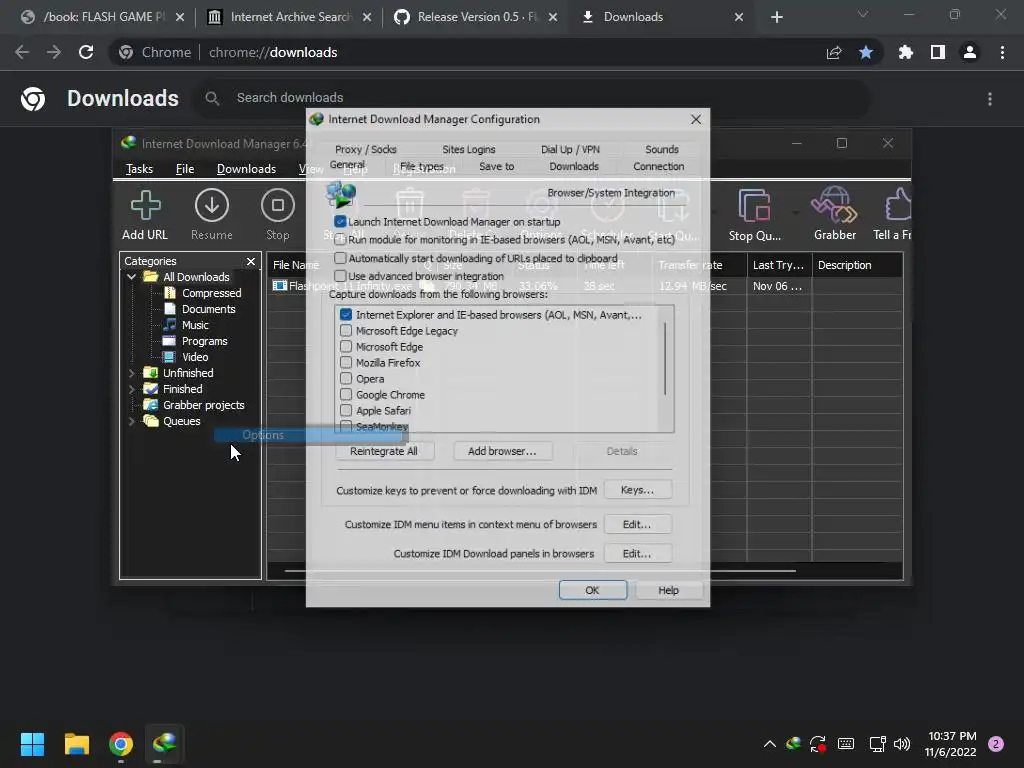The image size is (1024, 768).
Task: Open File Explorer from taskbar
Action: [76, 744]
